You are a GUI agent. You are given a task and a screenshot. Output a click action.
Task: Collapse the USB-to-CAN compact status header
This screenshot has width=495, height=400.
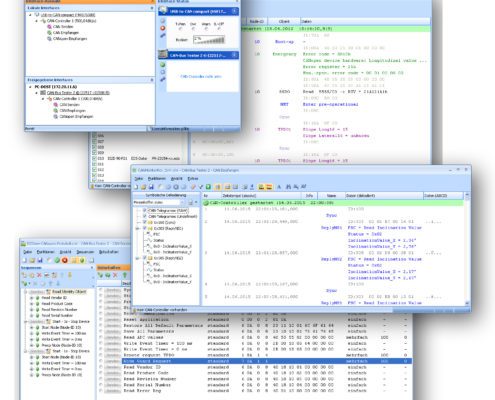(234, 11)
